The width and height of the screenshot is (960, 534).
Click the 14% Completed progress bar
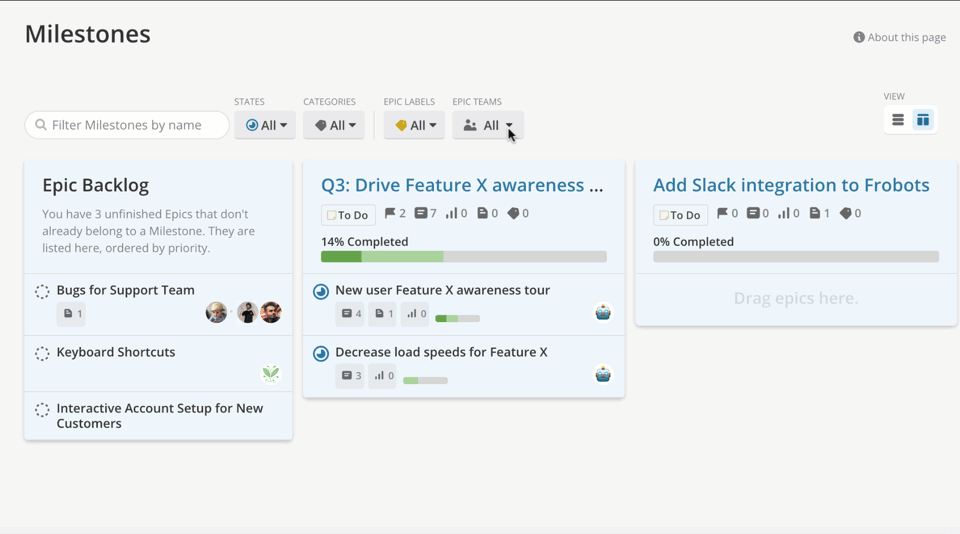pos(463,257)
